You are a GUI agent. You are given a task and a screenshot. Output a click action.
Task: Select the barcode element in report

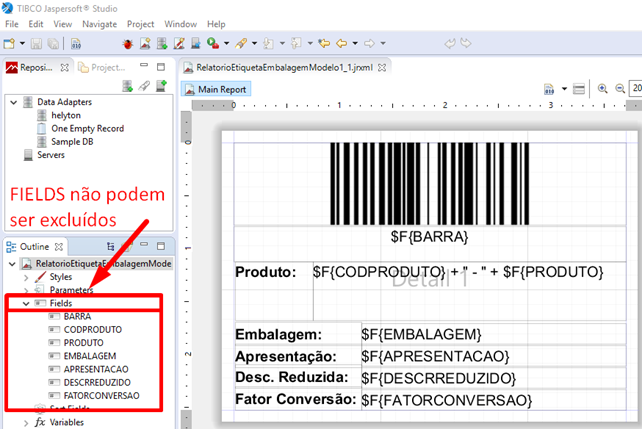pyautogui.click(x=430, y=183)
